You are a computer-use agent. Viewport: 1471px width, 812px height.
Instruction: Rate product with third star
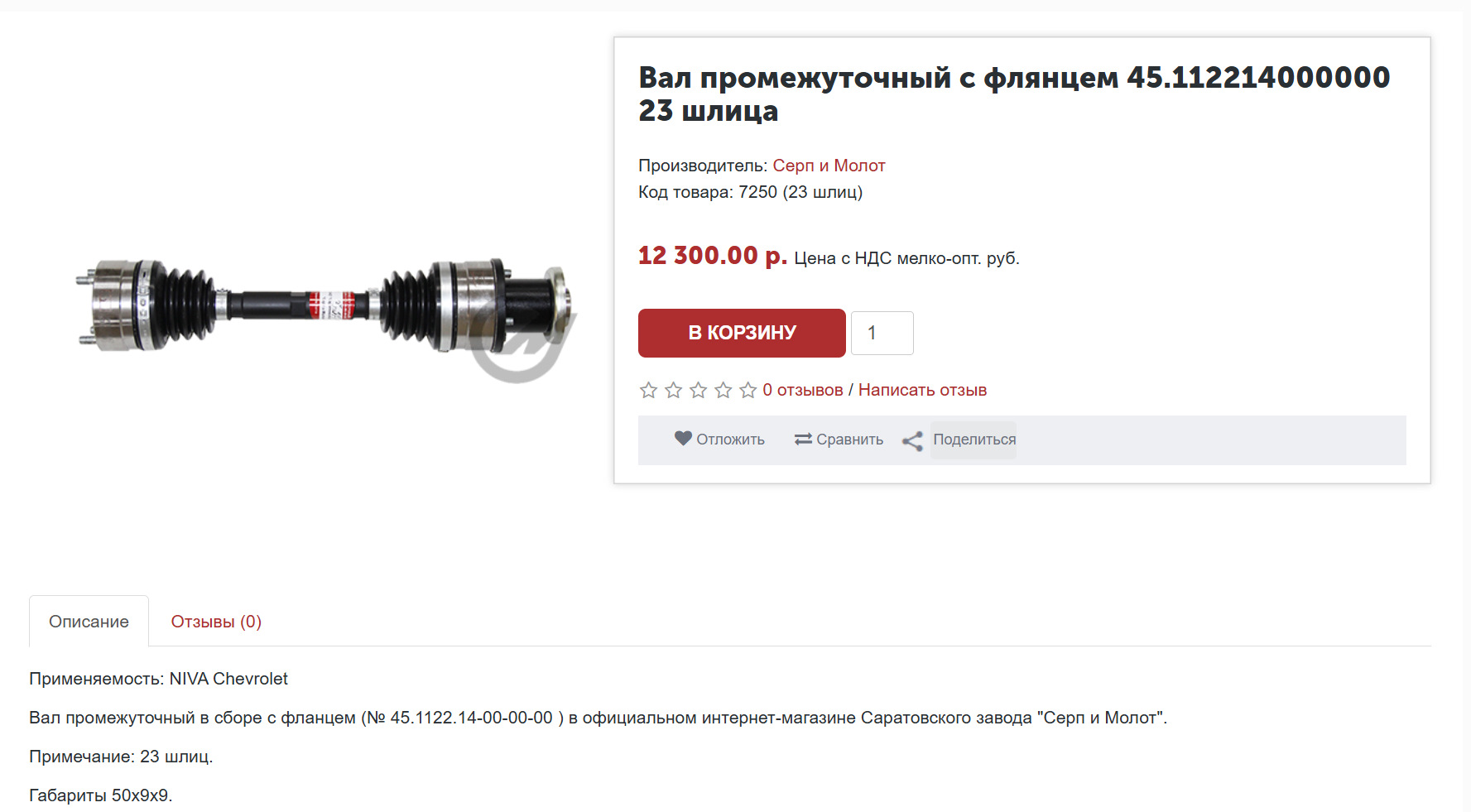pyautogui.click(x=698, y=390)
